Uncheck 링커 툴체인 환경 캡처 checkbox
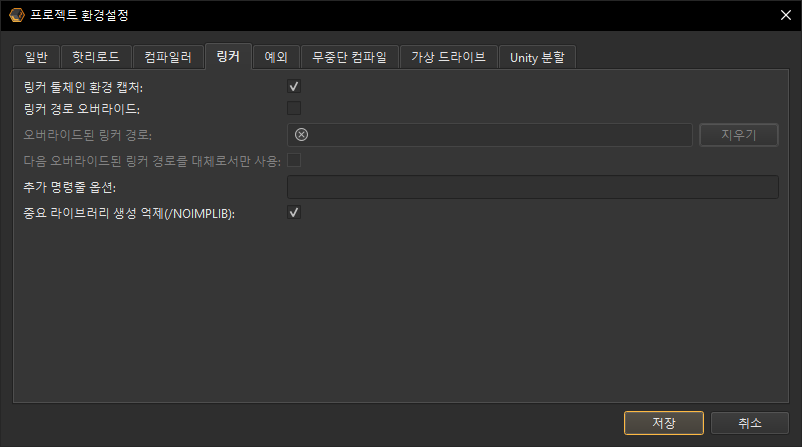The width and height of the screenshot is (802, 447). coord(294,86)
